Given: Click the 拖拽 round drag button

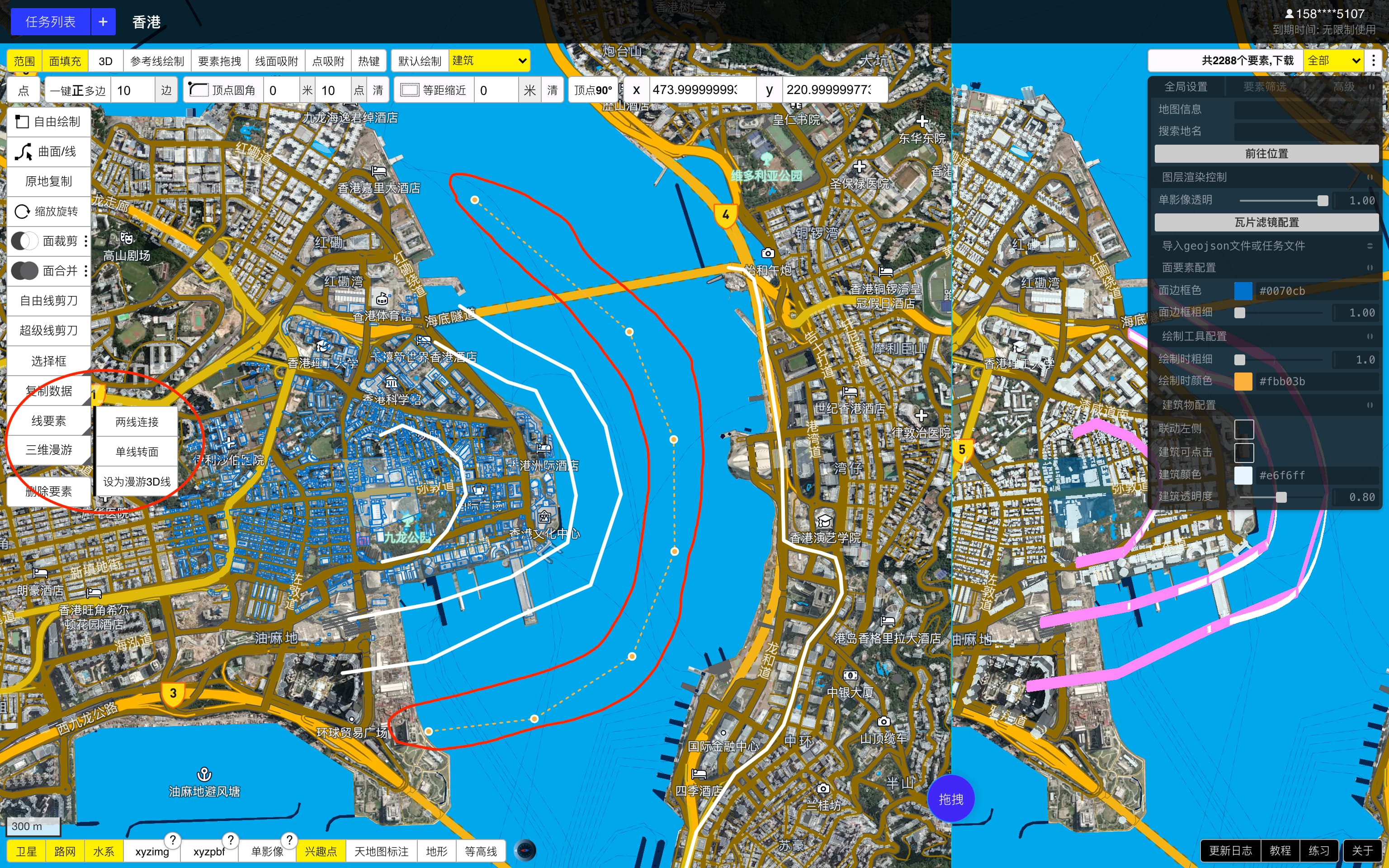Looking at the screenshot, I should tap(950, 798).
